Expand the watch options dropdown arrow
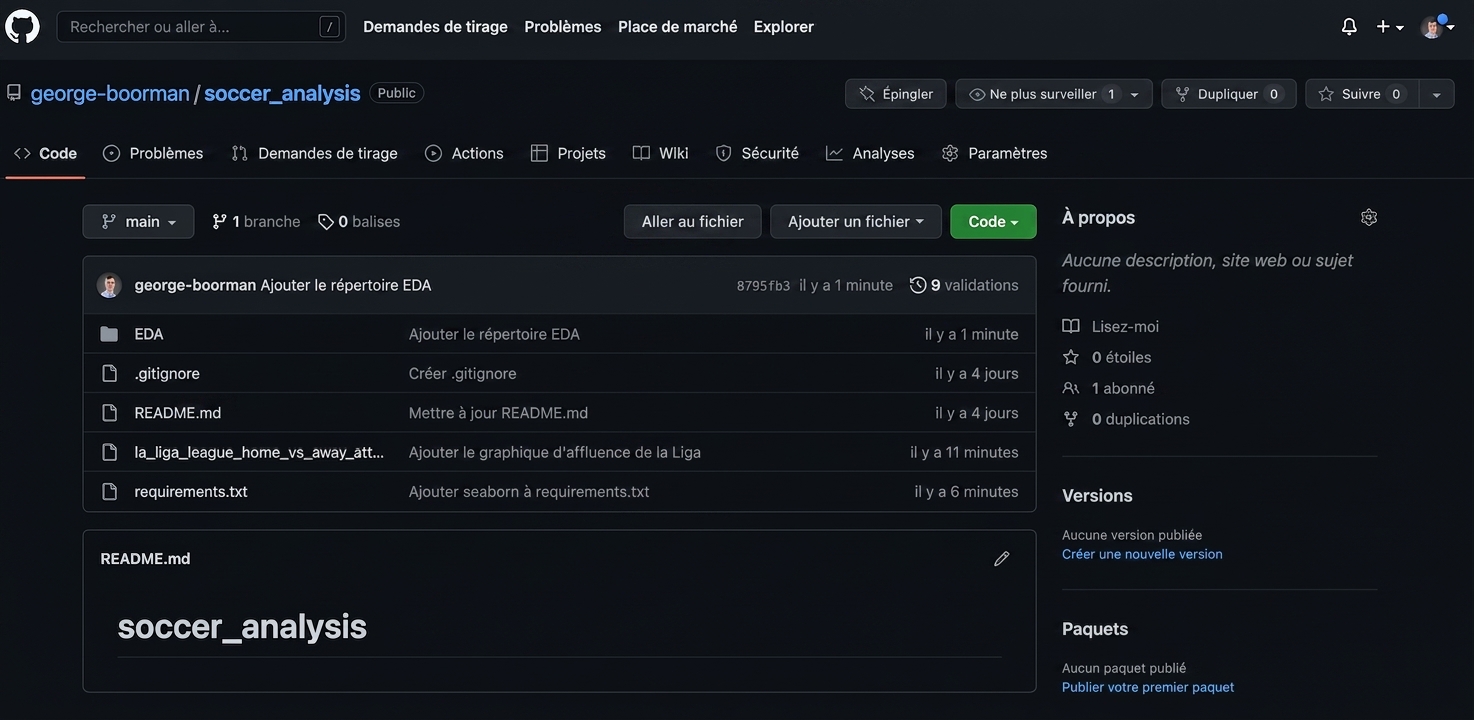 pyautogui.click(x=1135, y=94)
